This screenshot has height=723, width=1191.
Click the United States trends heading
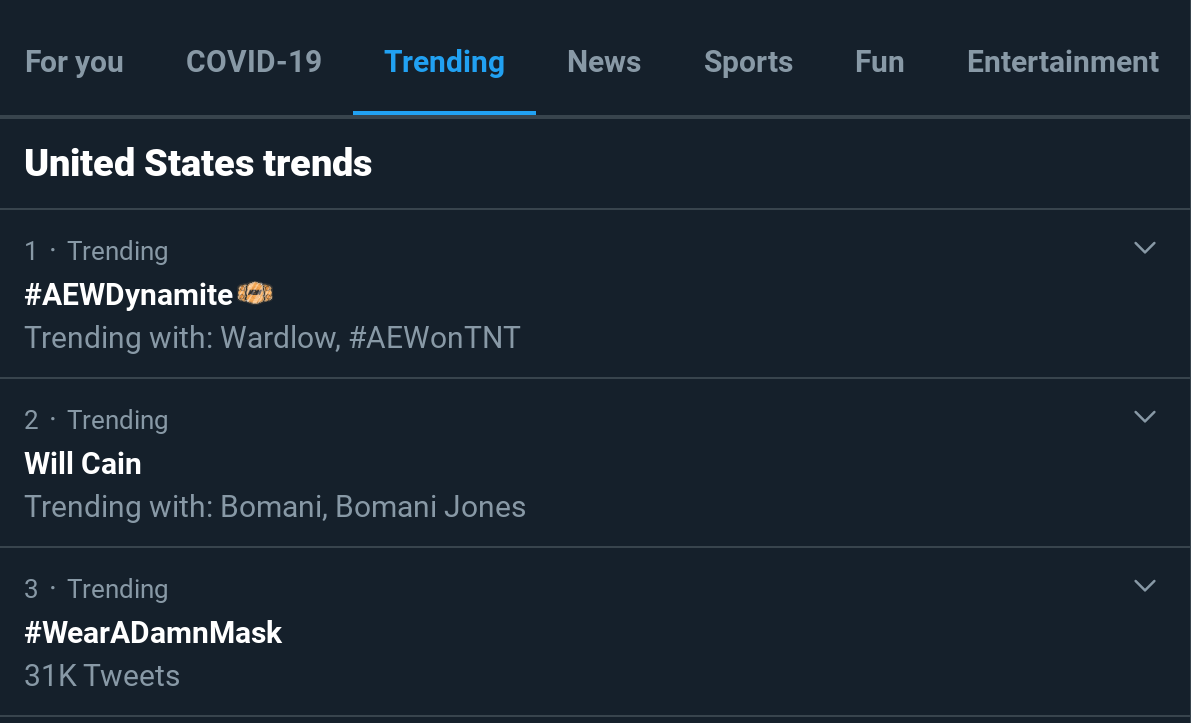(x=198, y=163)
